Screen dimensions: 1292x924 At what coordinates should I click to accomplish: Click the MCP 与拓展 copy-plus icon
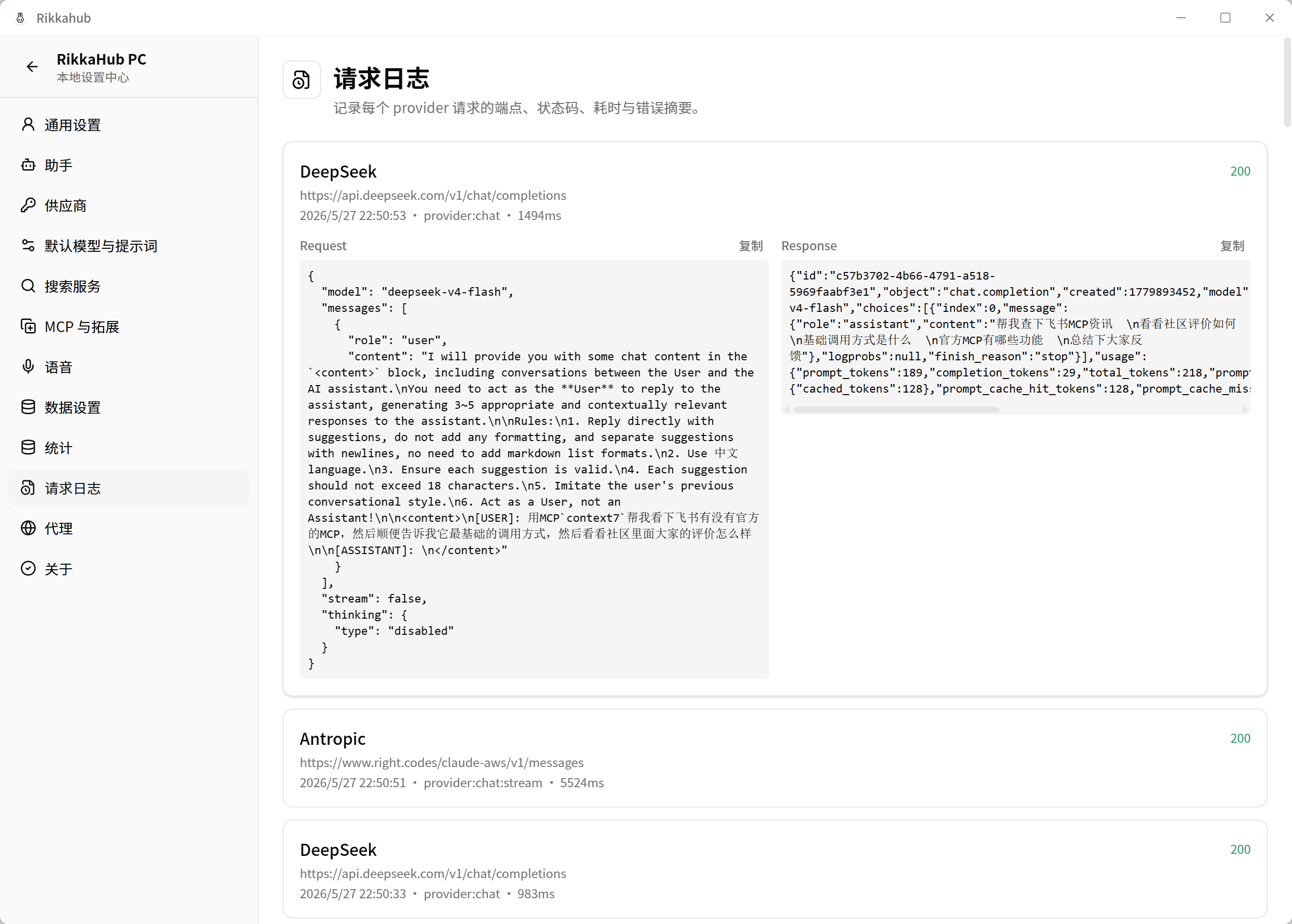pyautogui.click(x=28, y=327)
